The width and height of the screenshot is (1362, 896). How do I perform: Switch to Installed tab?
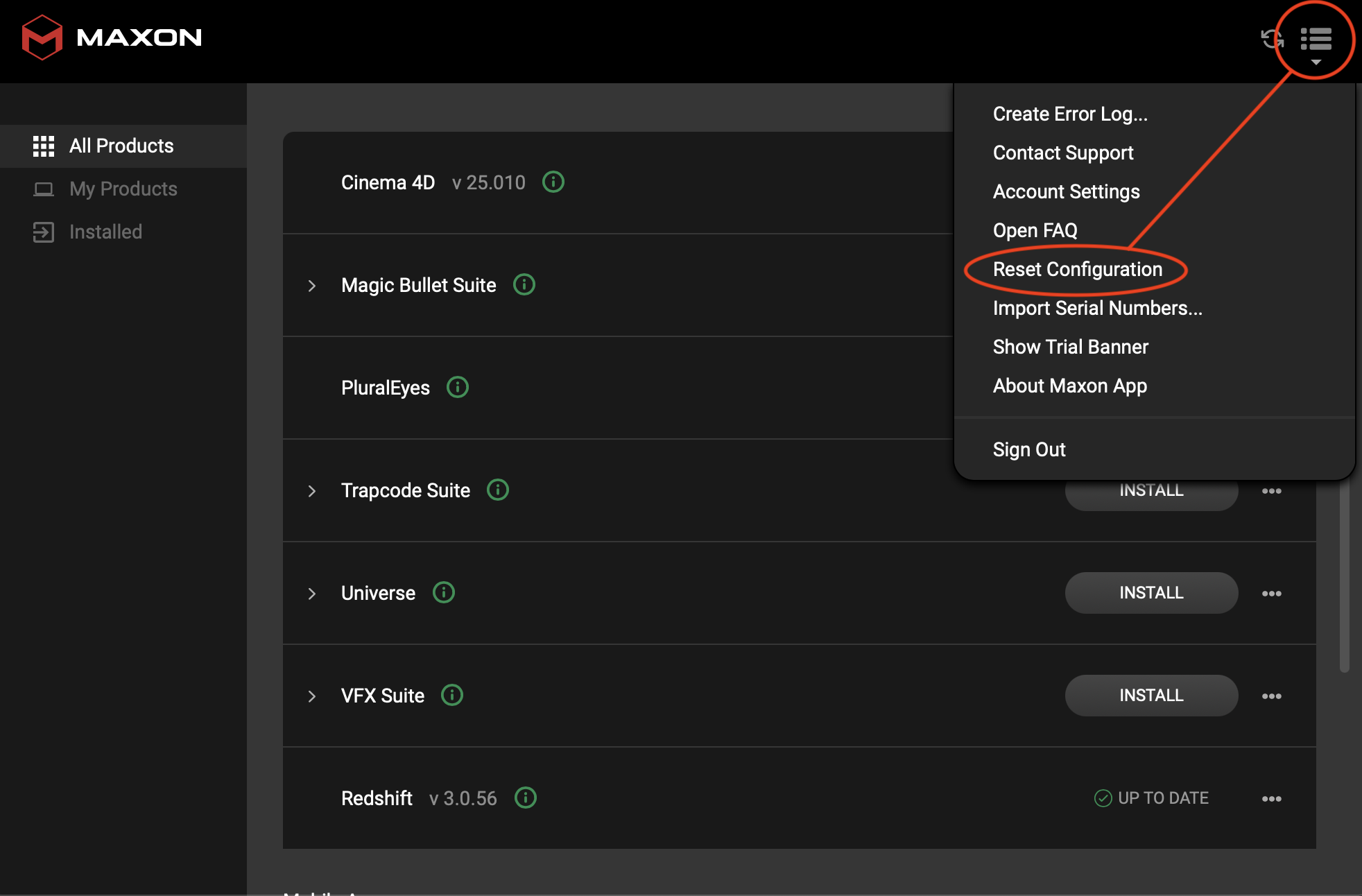tap(123, 232)
